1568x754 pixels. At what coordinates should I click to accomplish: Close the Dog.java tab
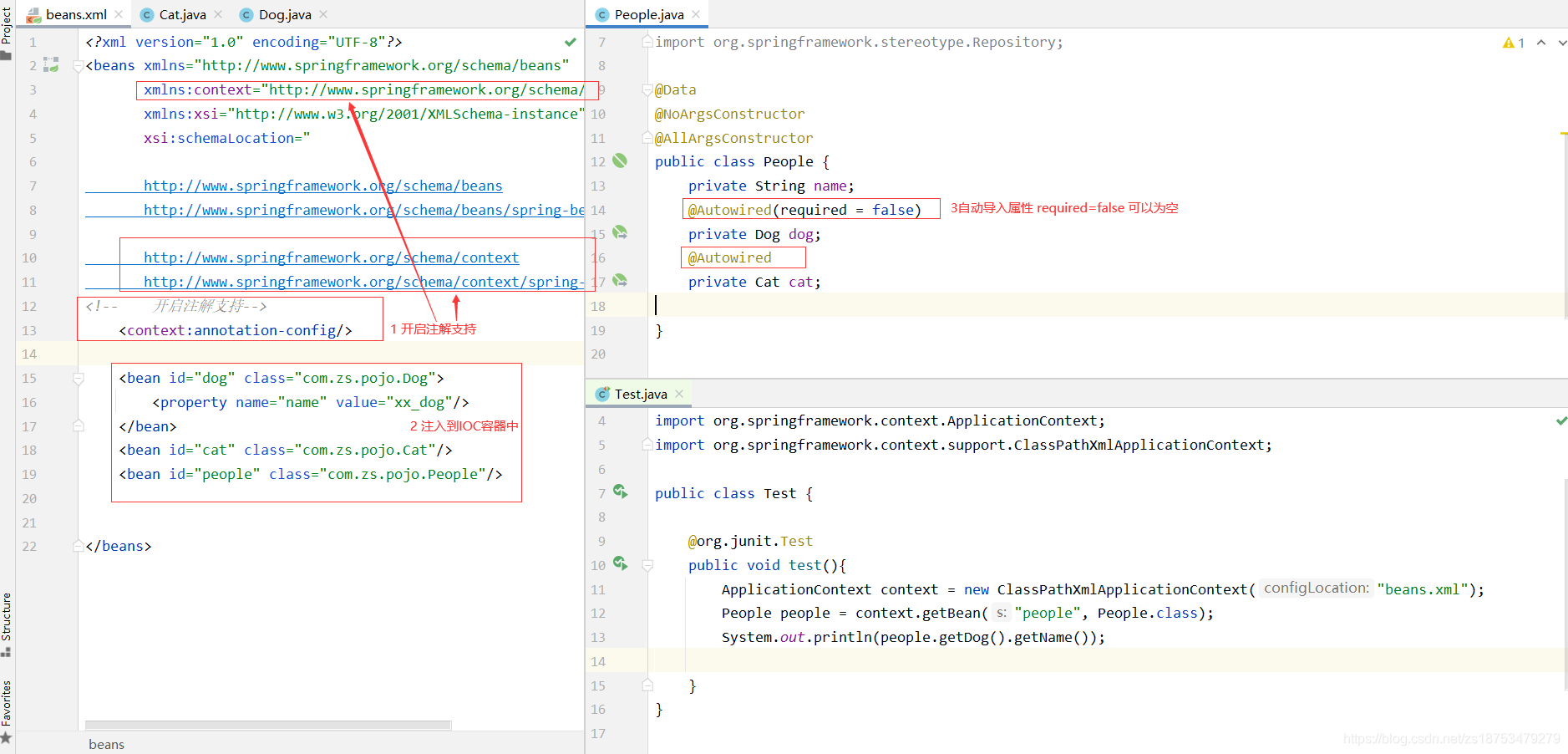point(323,14)
